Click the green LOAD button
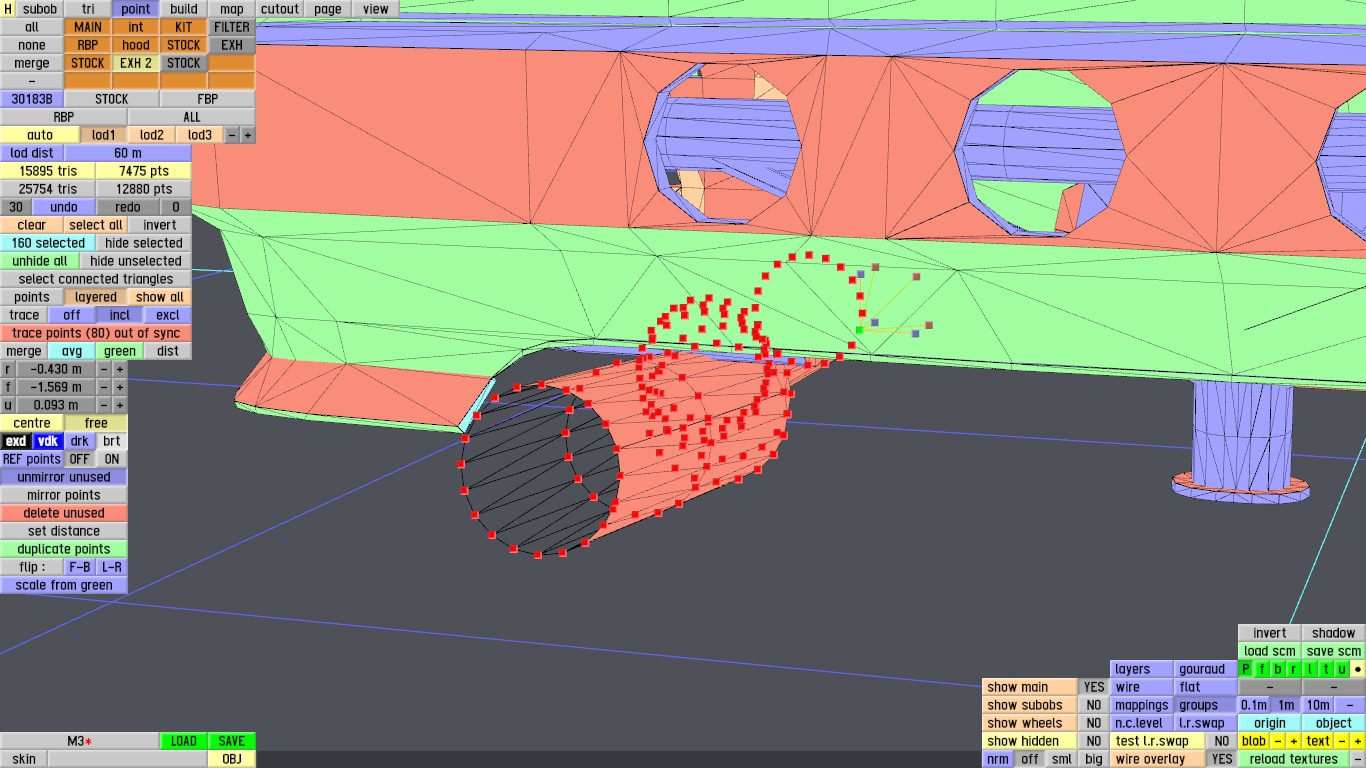The height and width of the screenshot is (768, 1366). (184, 741)
